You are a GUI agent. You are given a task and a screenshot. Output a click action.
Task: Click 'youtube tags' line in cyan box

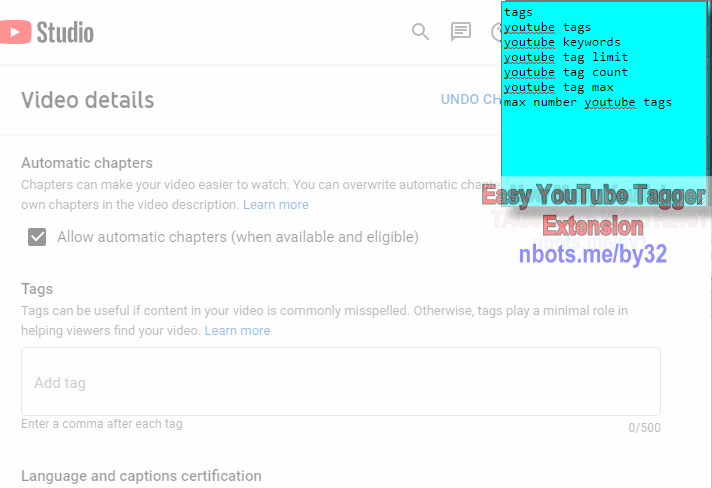[547, 27]
